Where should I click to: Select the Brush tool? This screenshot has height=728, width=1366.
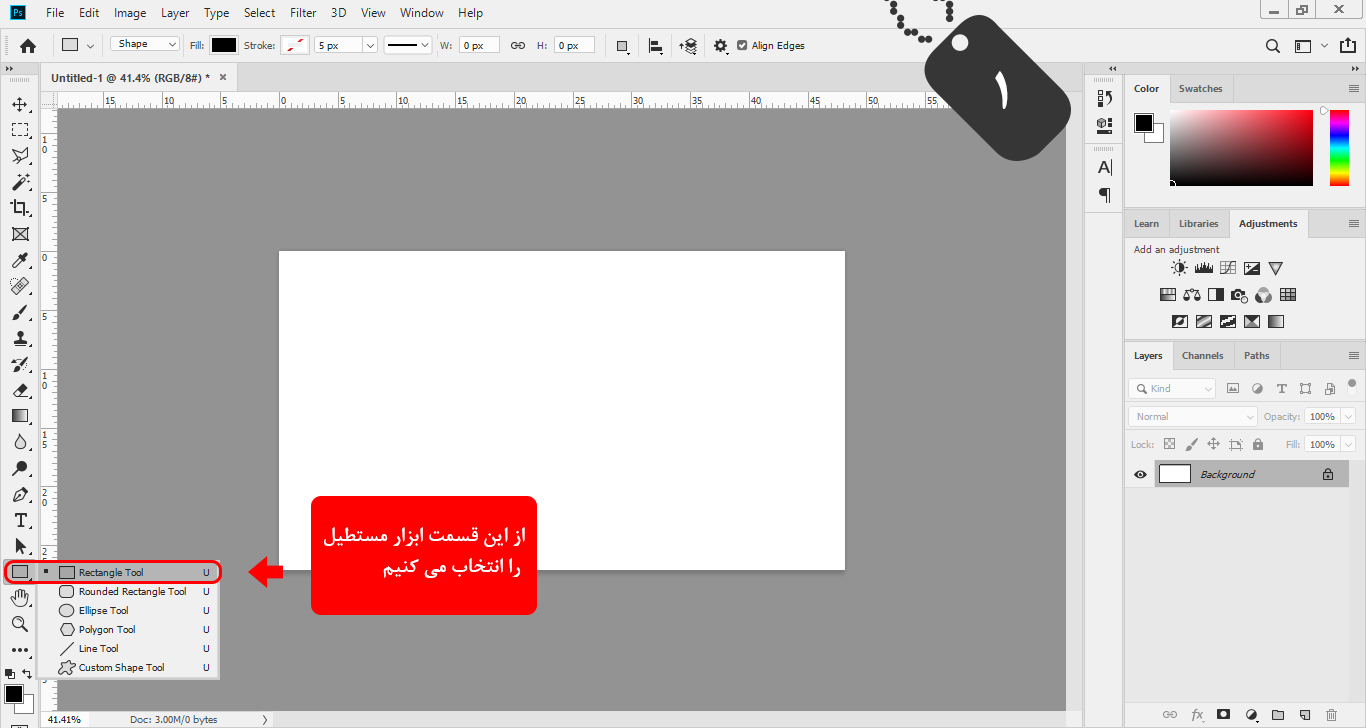tap(20, 312)
